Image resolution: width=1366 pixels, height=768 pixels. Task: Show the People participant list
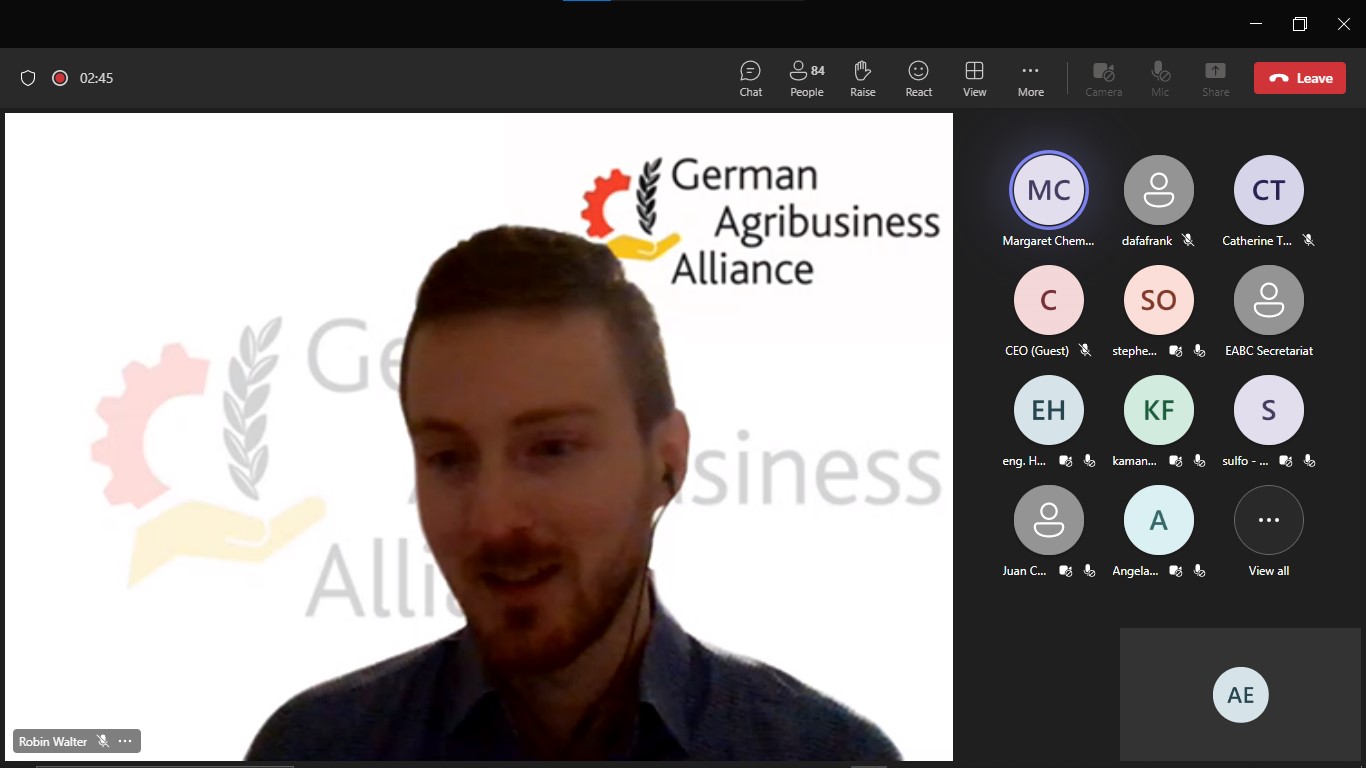(806, 78)
